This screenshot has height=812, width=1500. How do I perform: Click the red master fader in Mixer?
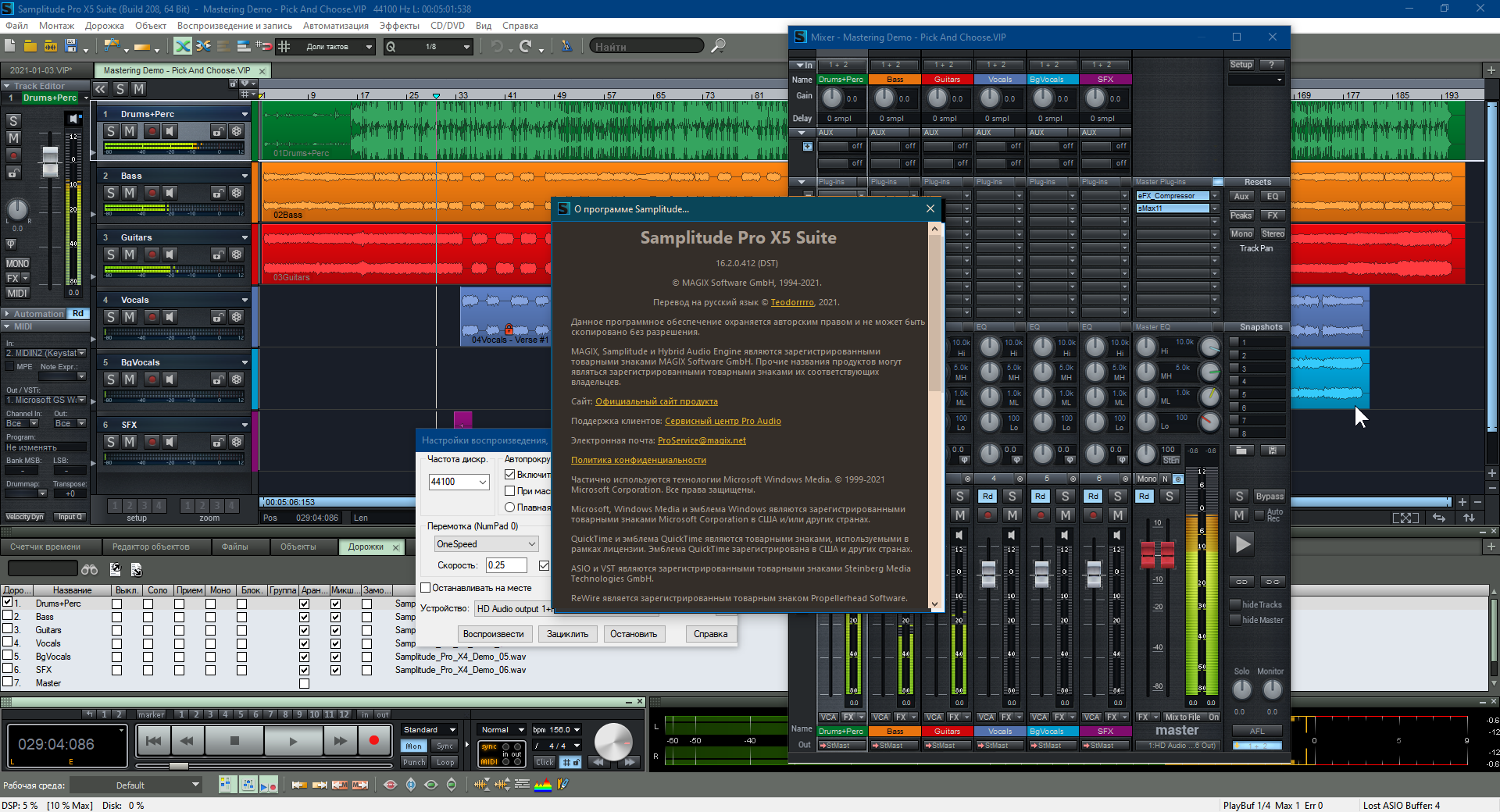click(x=1158, y=554)
